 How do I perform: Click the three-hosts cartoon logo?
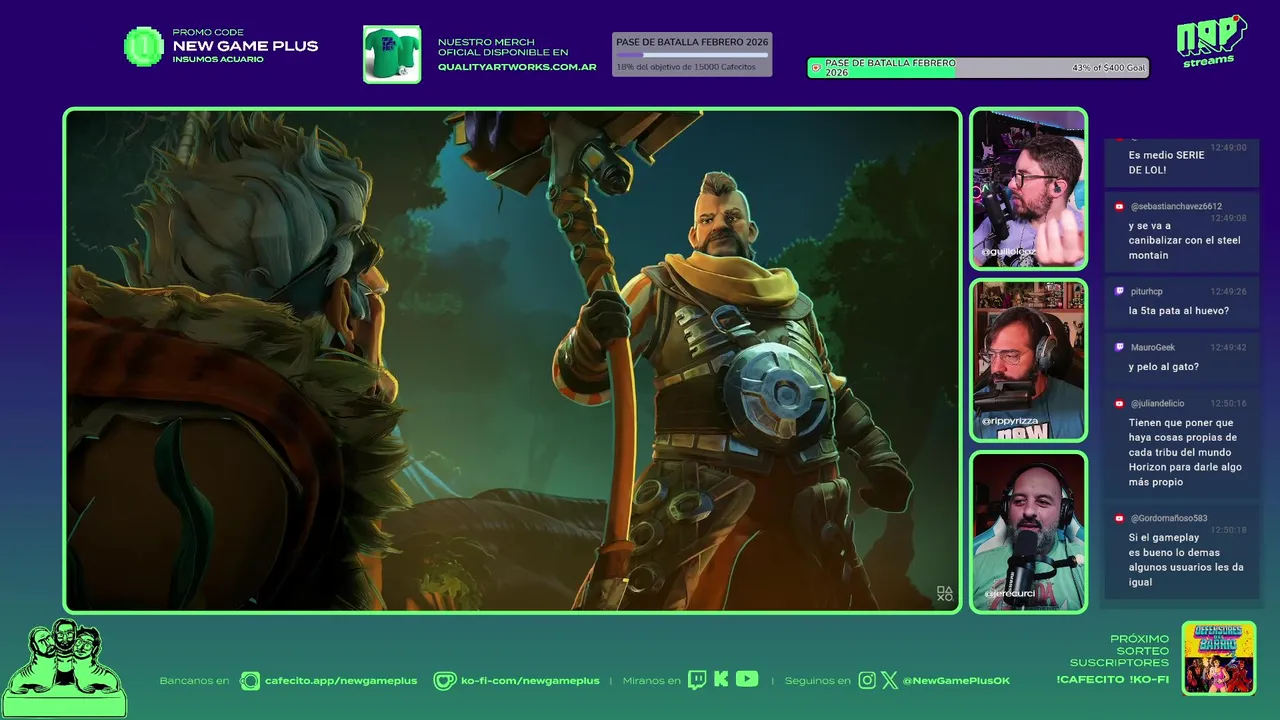[x=64, y=668]
